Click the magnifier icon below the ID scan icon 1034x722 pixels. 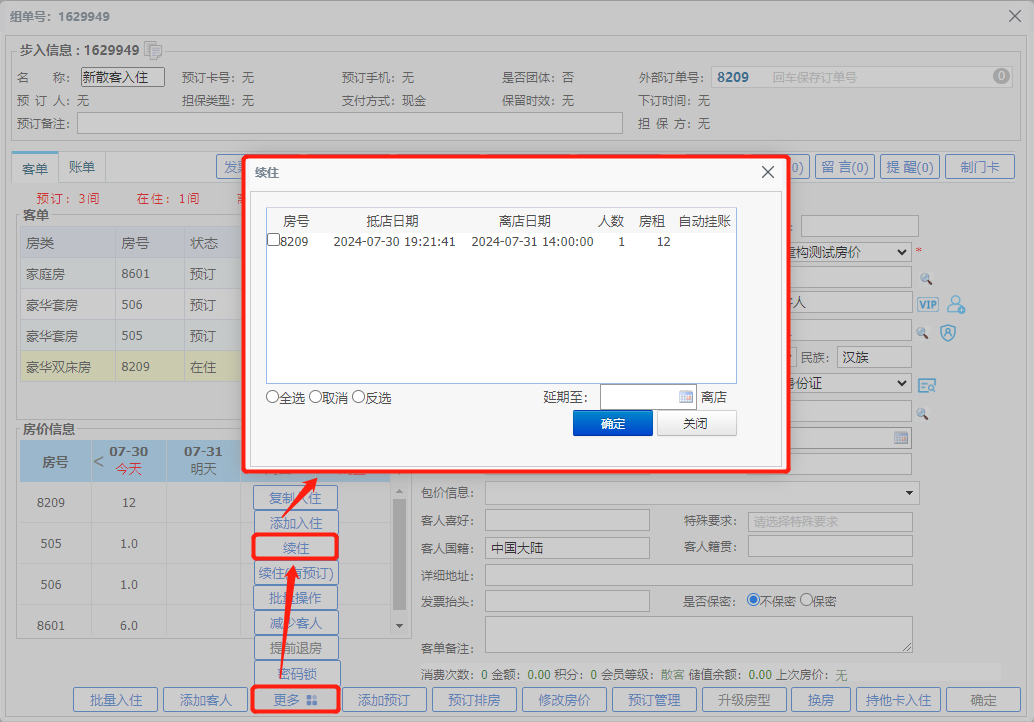tap(923, 414)
